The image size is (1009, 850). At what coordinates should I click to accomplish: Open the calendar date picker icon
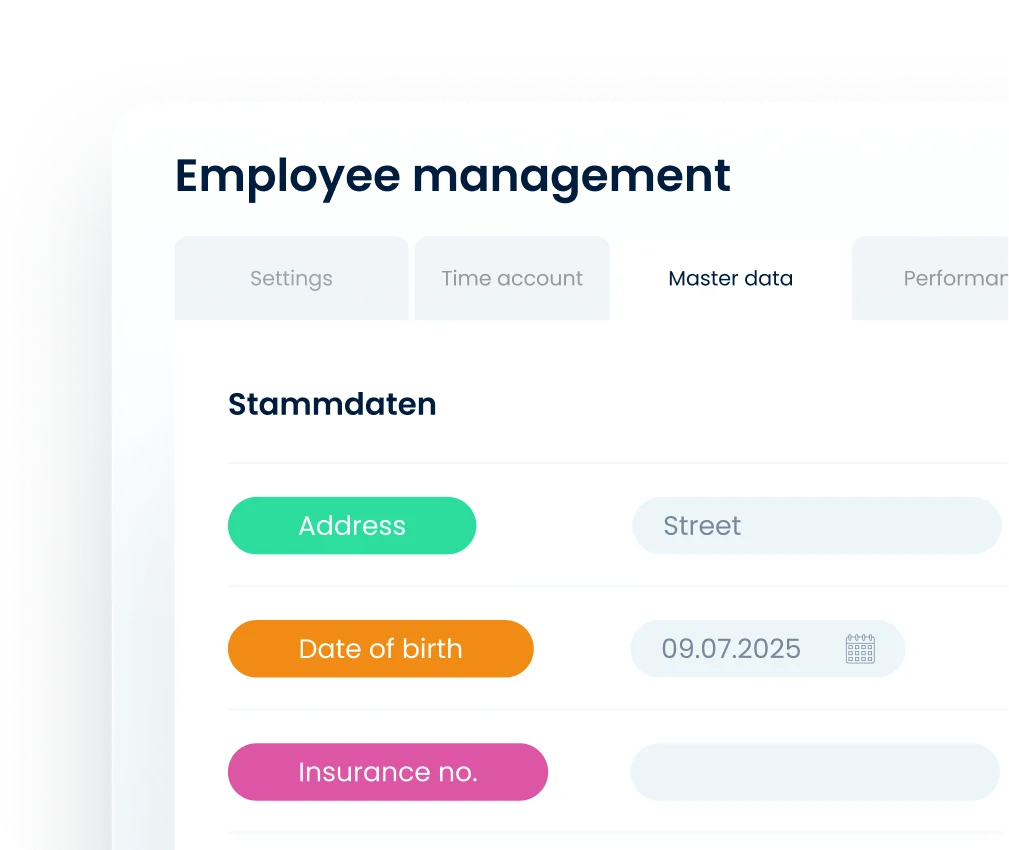click(860, 649)
